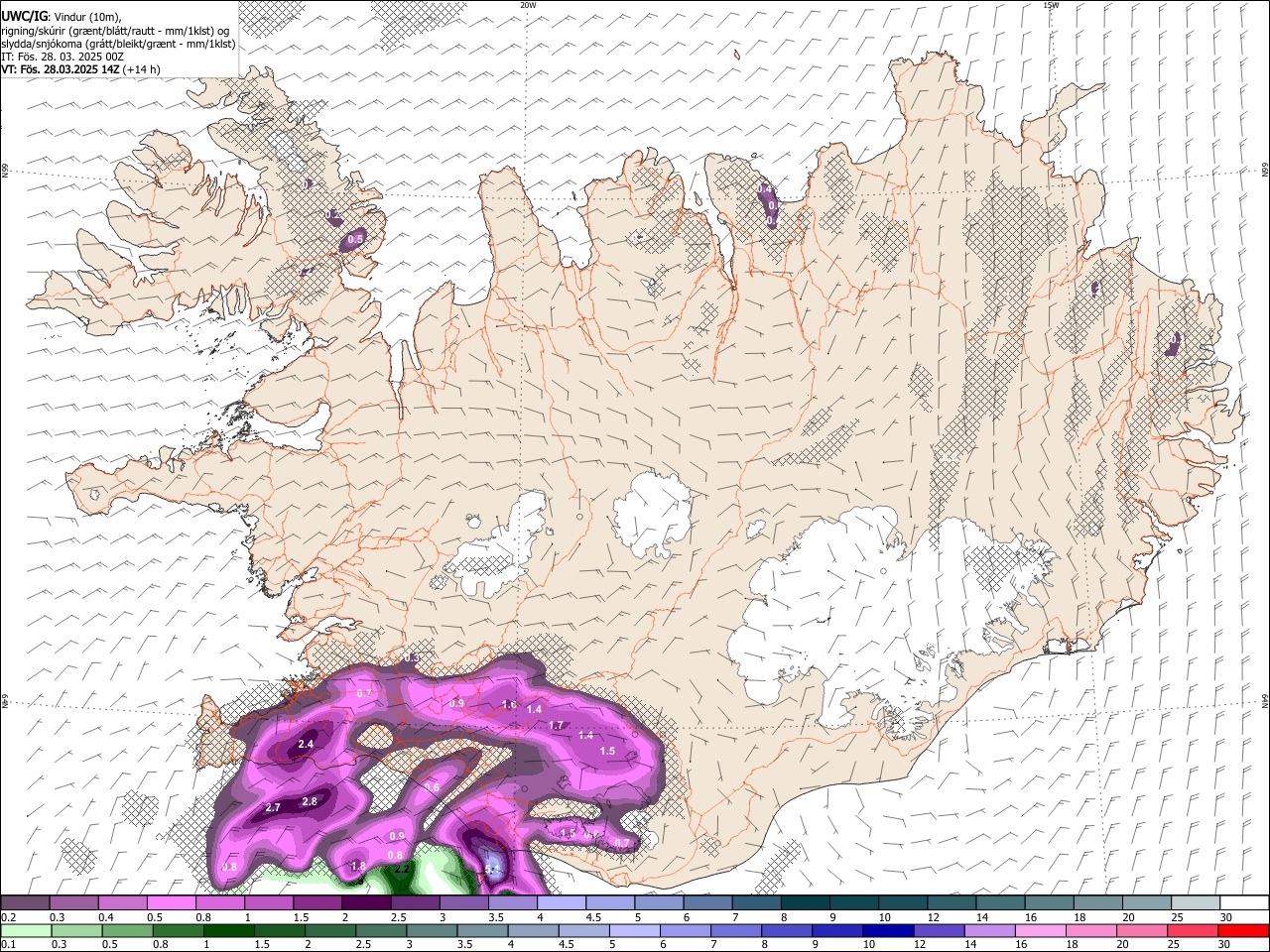Click the '2.2' value in the green area
The image size is (1270, 952).
pyautogui.click(x=402, y=869)
